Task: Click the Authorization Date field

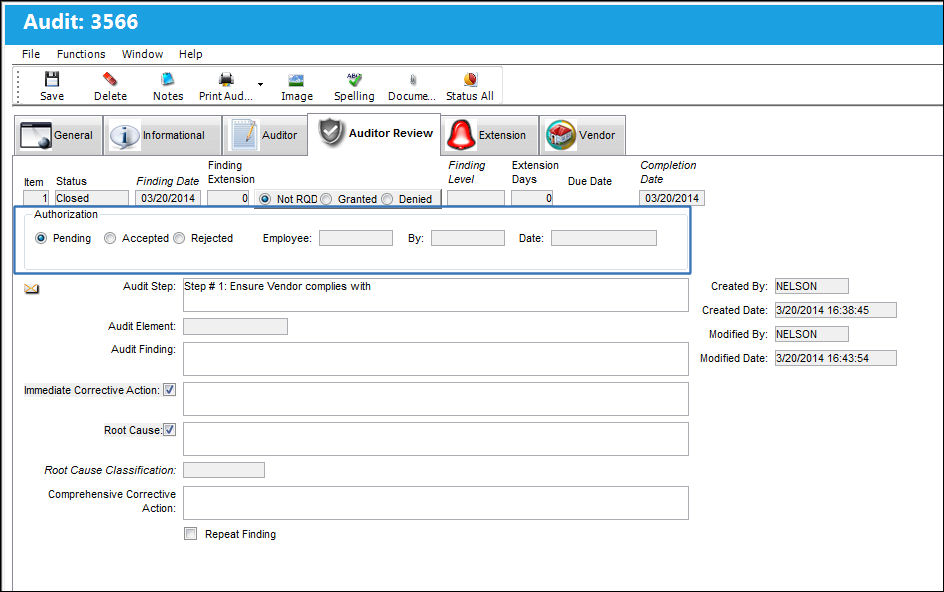Action: coord(604,238)
